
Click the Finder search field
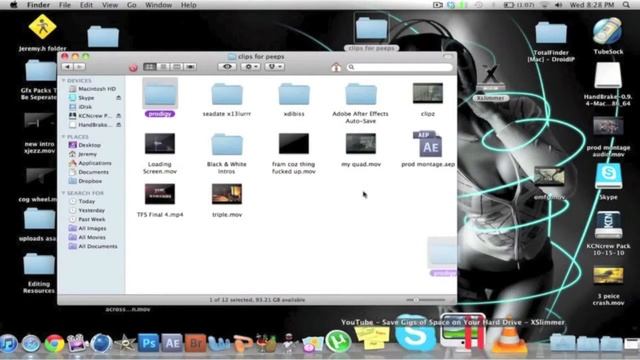(400, 67)
